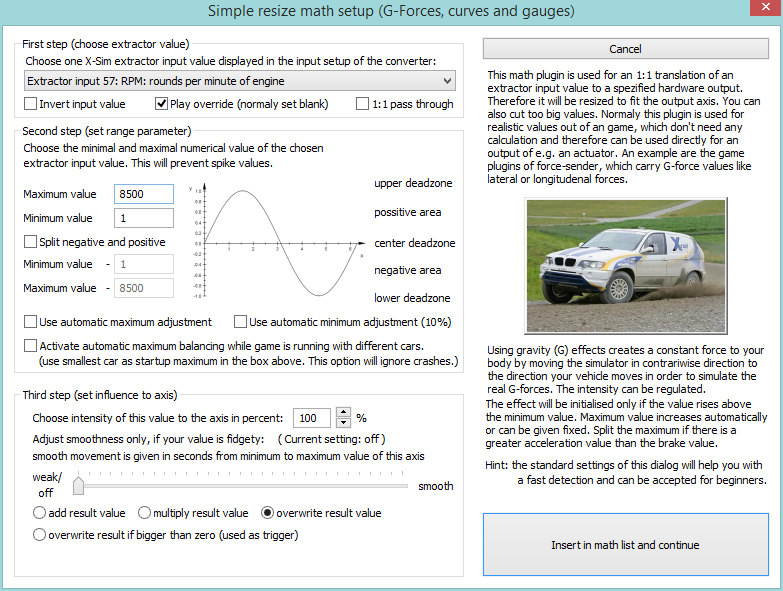The width and height of the screenshot is (783, 591).
Task: Click the Cancel button
Action: [626, 49]
